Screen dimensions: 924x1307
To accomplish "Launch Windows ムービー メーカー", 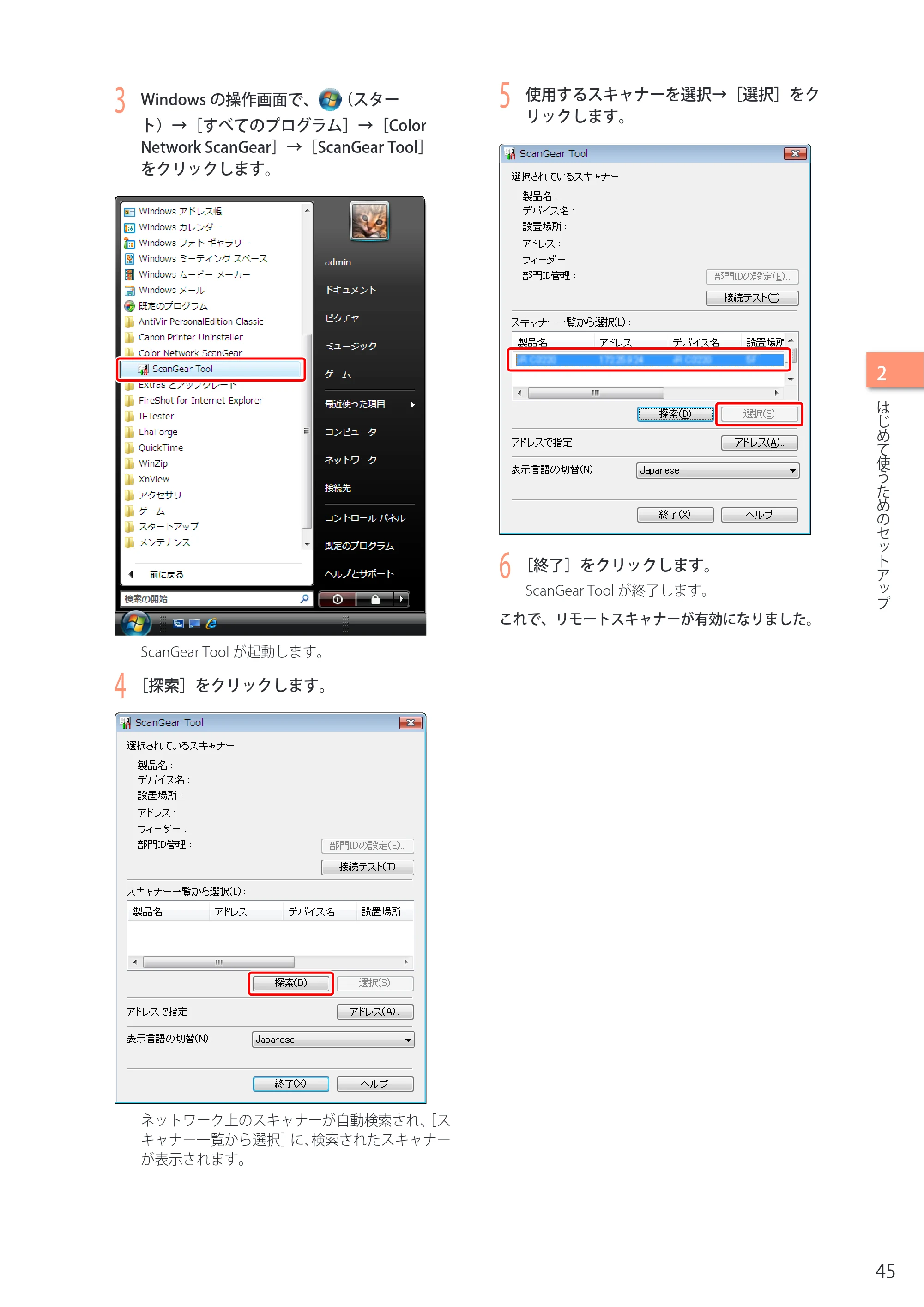I will coord(187,275).
